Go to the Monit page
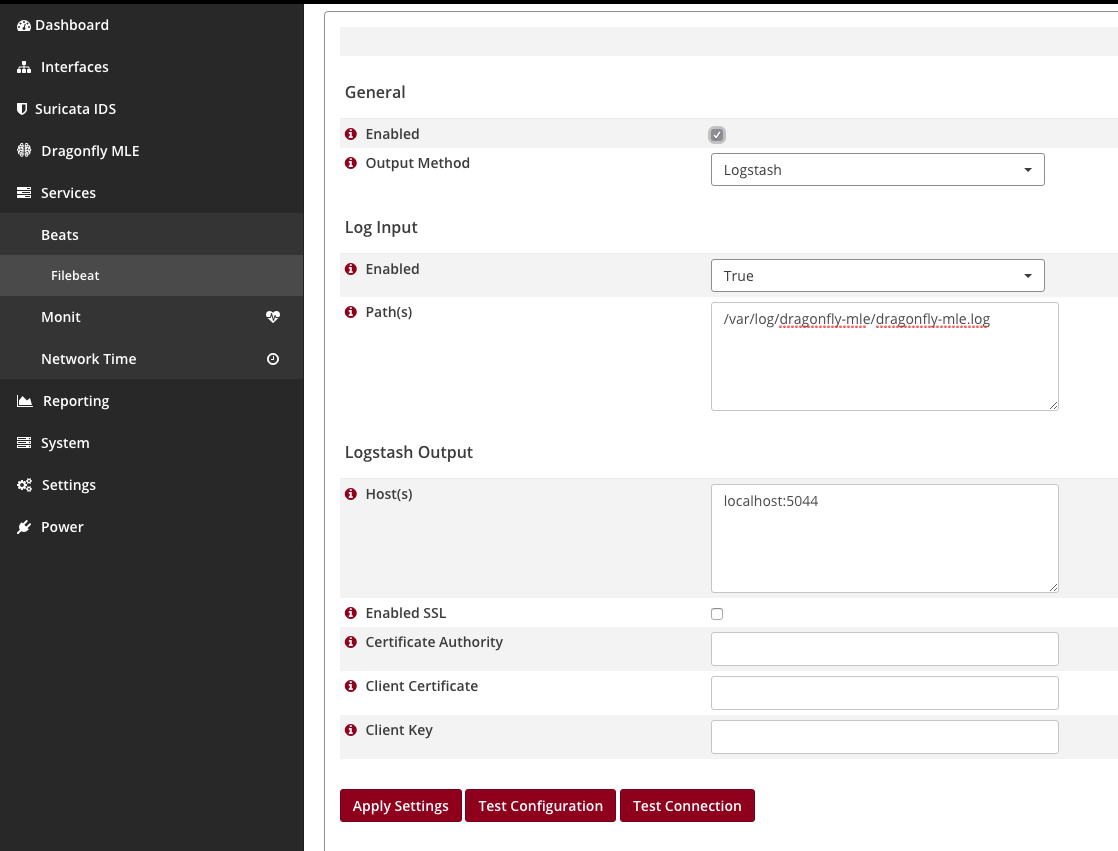1118x851 pixels. (x=151, y=316)
